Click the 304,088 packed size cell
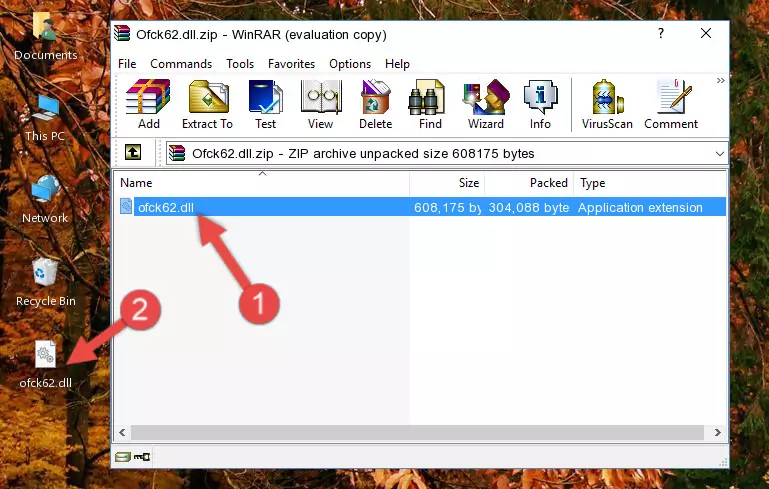Image resolution: width=769 pixels, height=489 pixels. (x=529, y=207)
